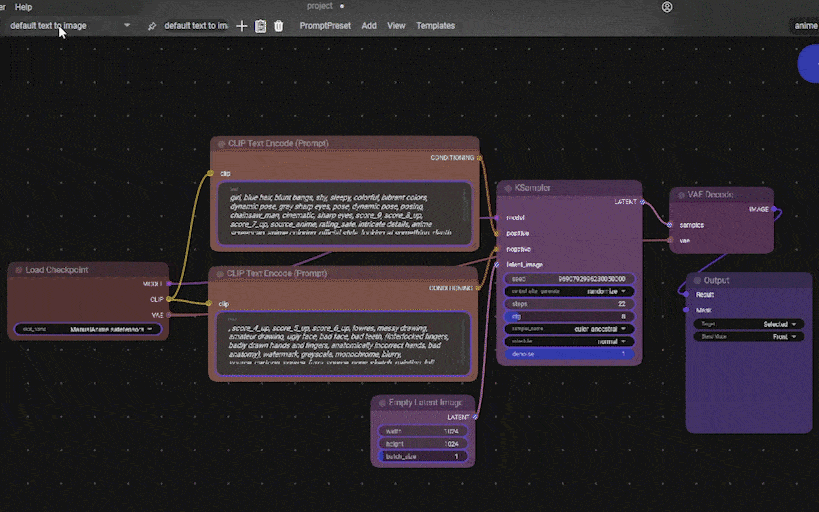Select the VAE Decode node title

710,194
